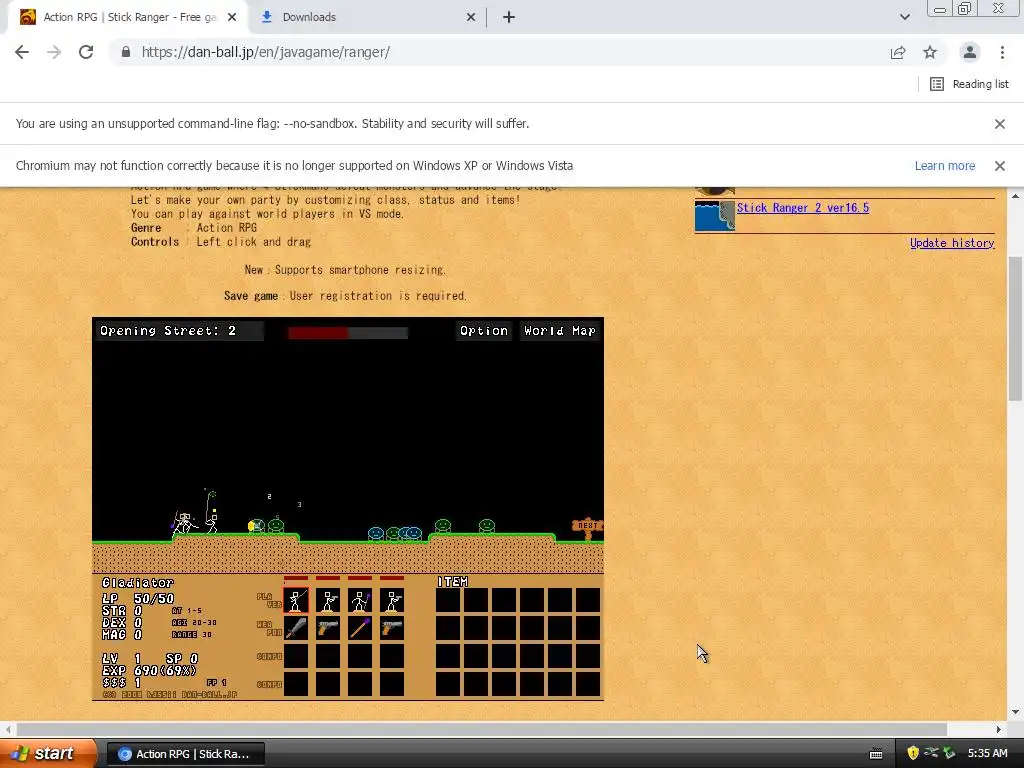The image size is (1024, 768).
Task: Click the NEXT signpost in the game
Action: (x=588, y=528)
